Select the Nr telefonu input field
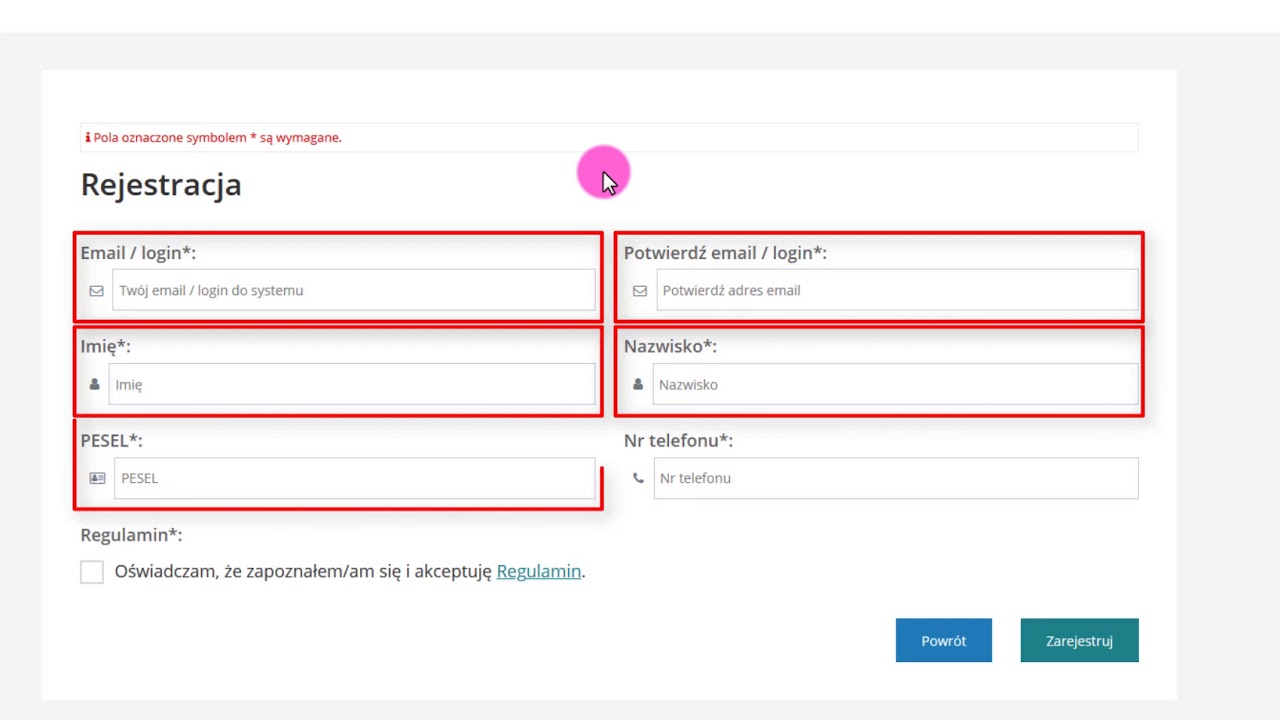The width and height of the screenshot is (1280, 720). [x=895, y=479]
